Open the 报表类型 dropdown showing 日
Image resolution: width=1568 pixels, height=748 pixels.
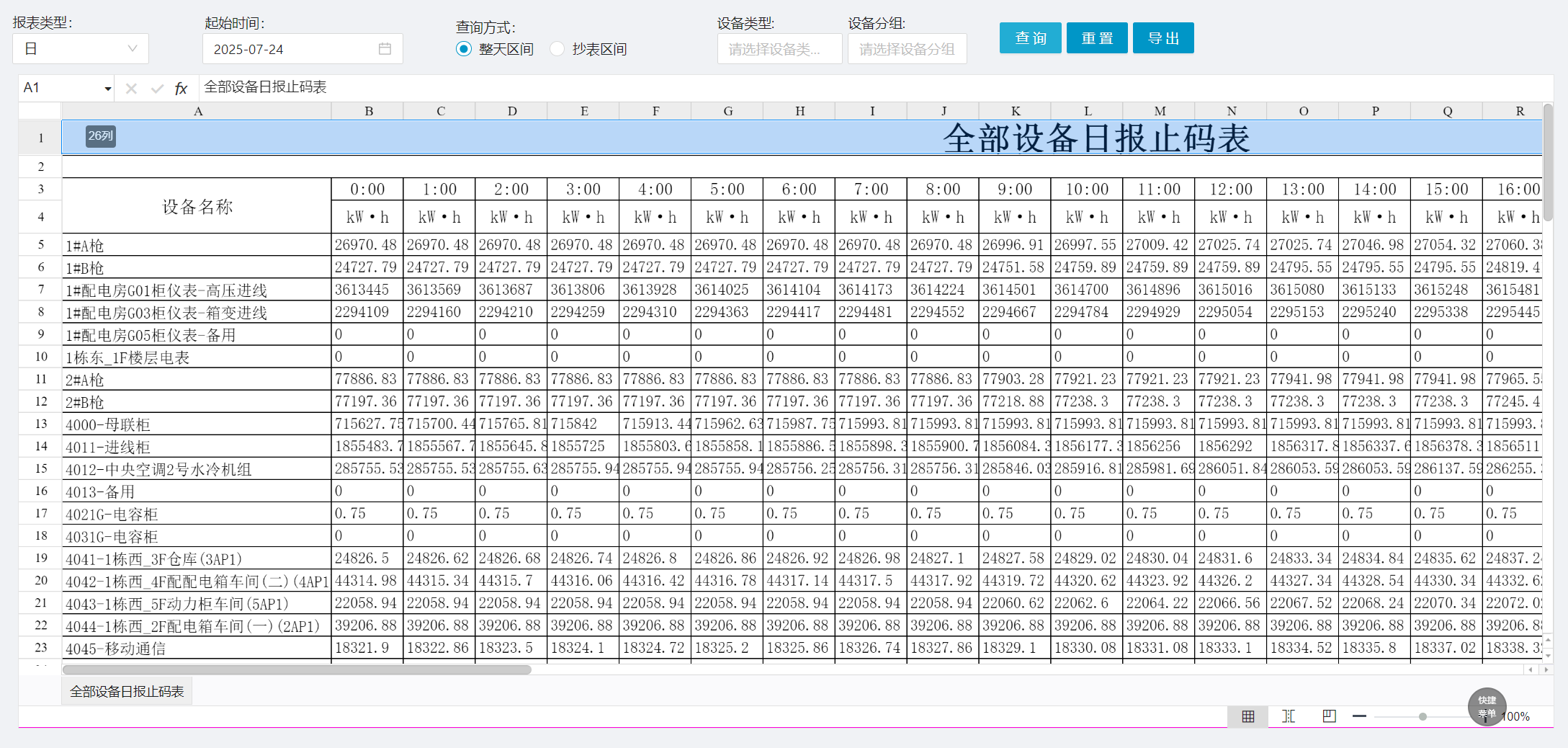click(81, 48)
